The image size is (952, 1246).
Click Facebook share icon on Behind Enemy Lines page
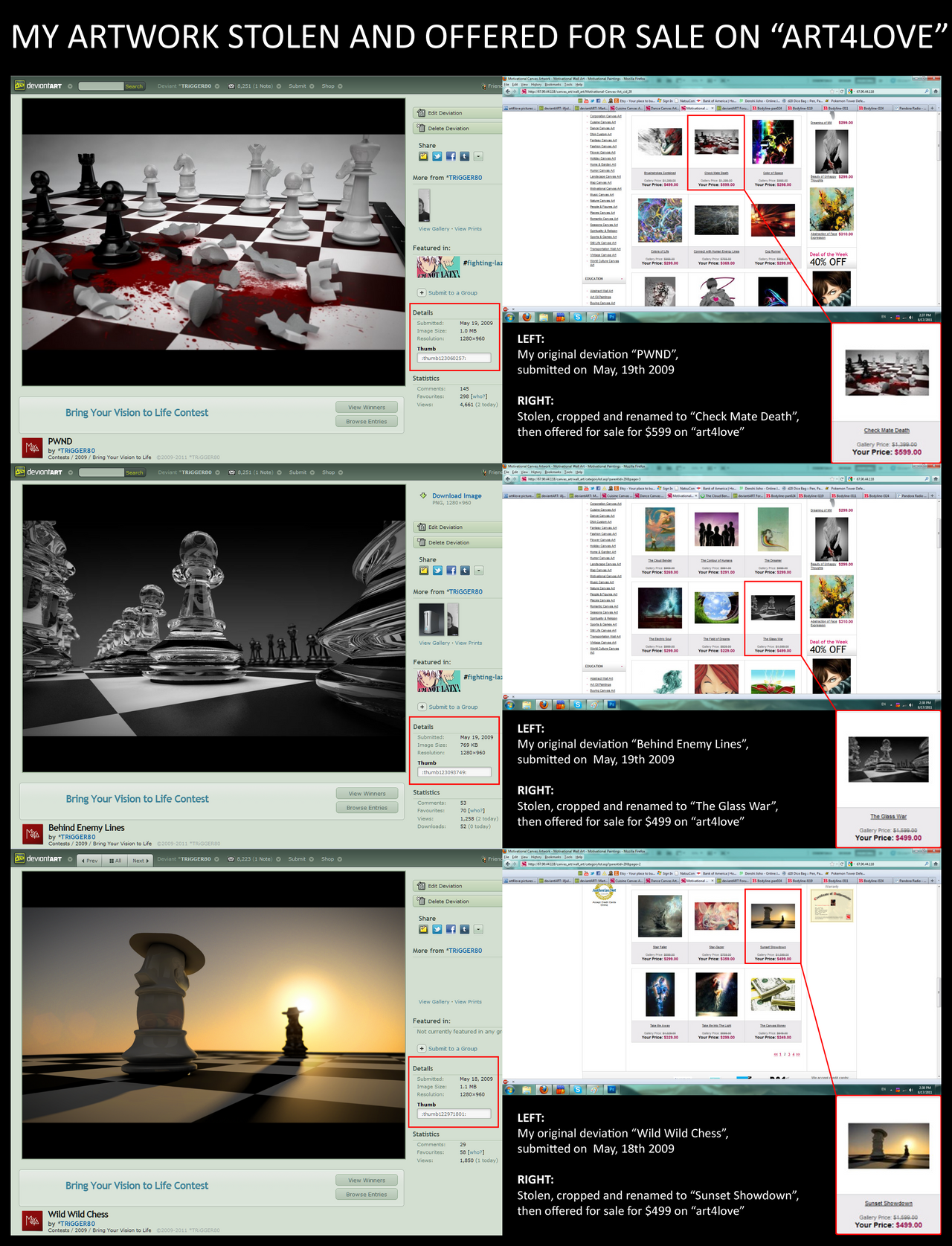coord(451,571)
